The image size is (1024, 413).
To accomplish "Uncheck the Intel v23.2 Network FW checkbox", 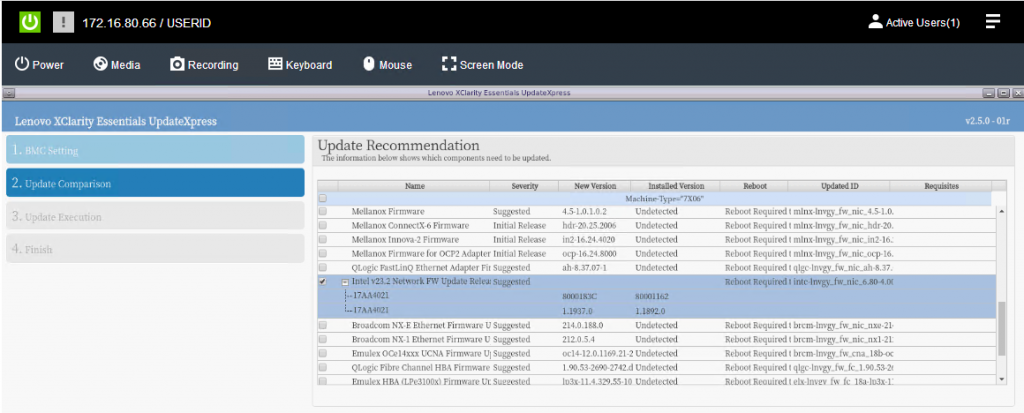I will [x=323, y=282].
